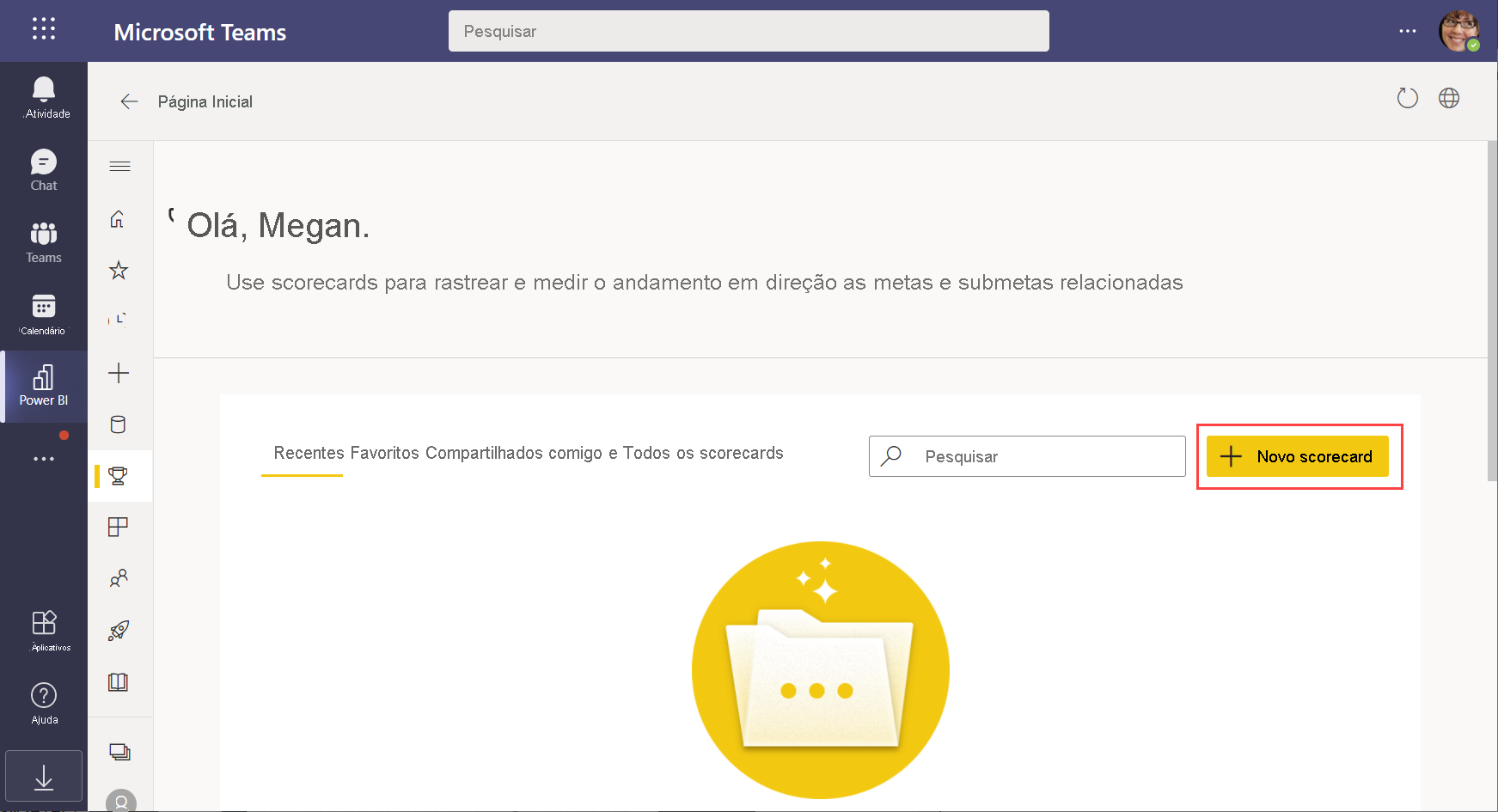The height and width of the screenshot is (812, 1498).
Task: Open My workspace avatar icon
Action: click(x=121, y=801)
